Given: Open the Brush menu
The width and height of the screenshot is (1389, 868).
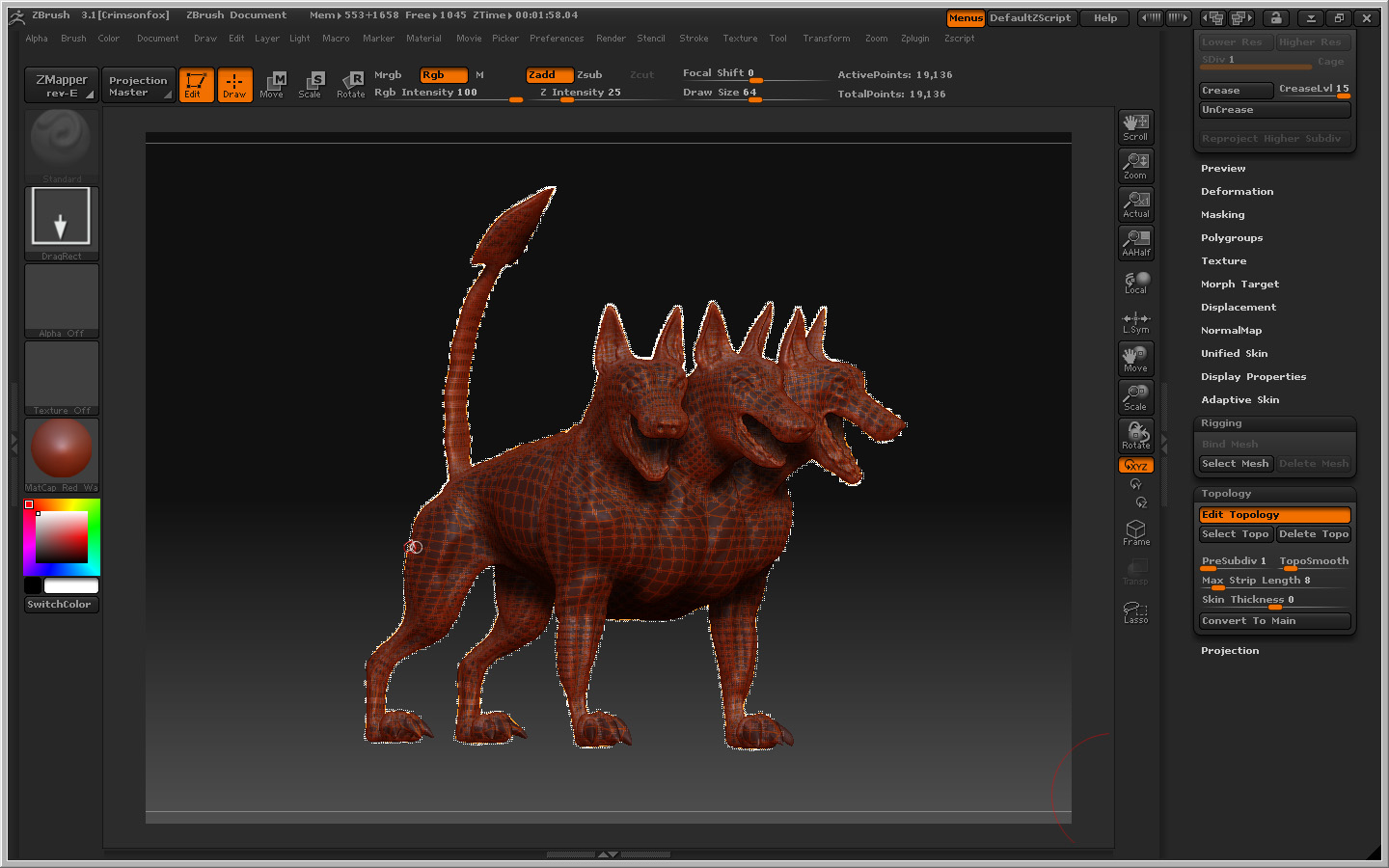Looking at the screenshot, I should (x=73, y=39).
